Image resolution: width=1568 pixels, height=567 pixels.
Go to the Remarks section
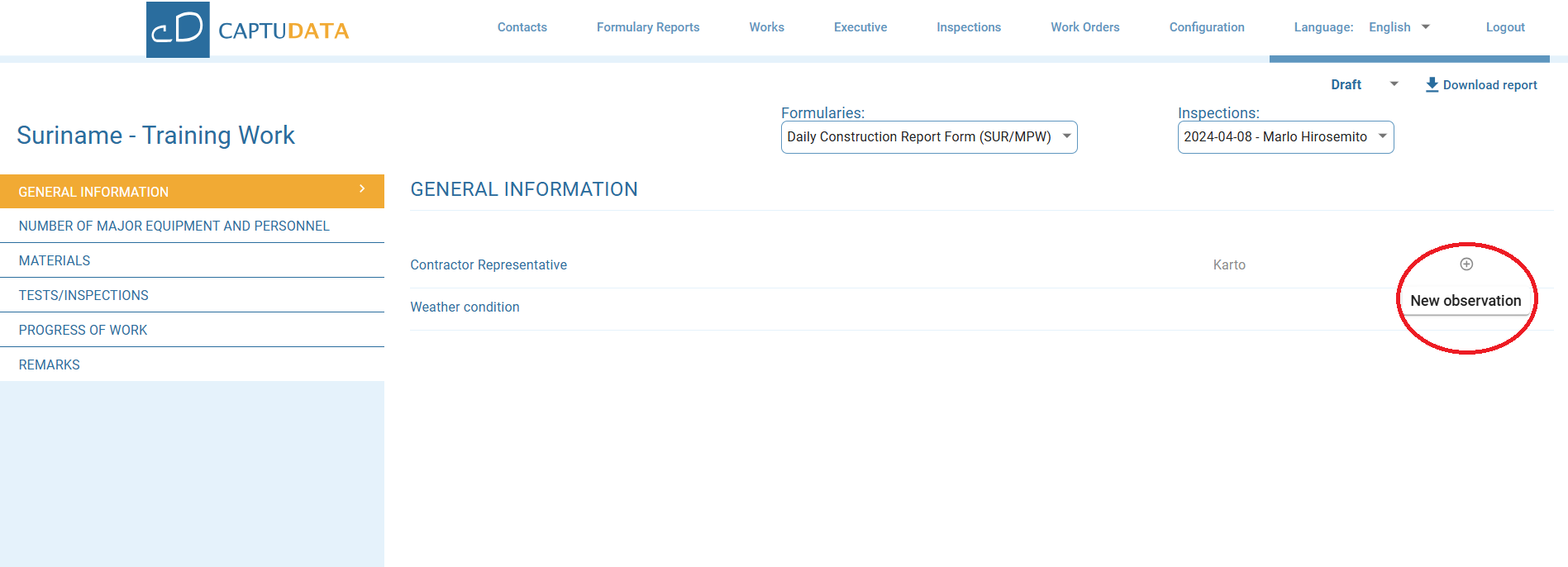(50, 364)
